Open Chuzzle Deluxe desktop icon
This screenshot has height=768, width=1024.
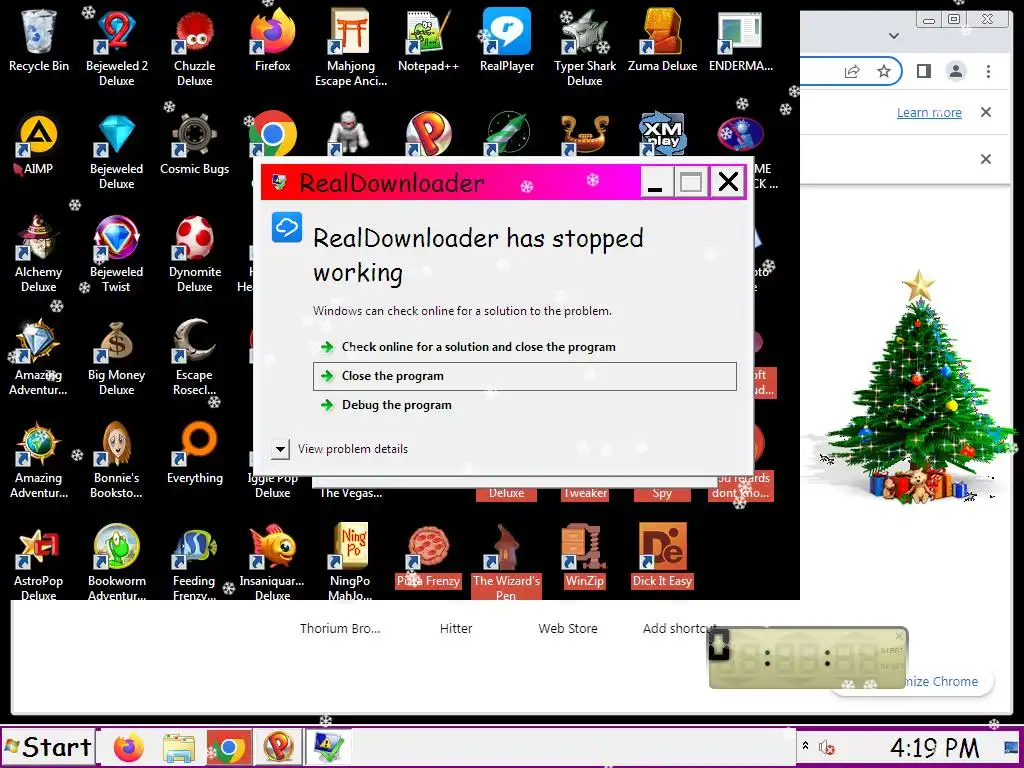point(195,47)
